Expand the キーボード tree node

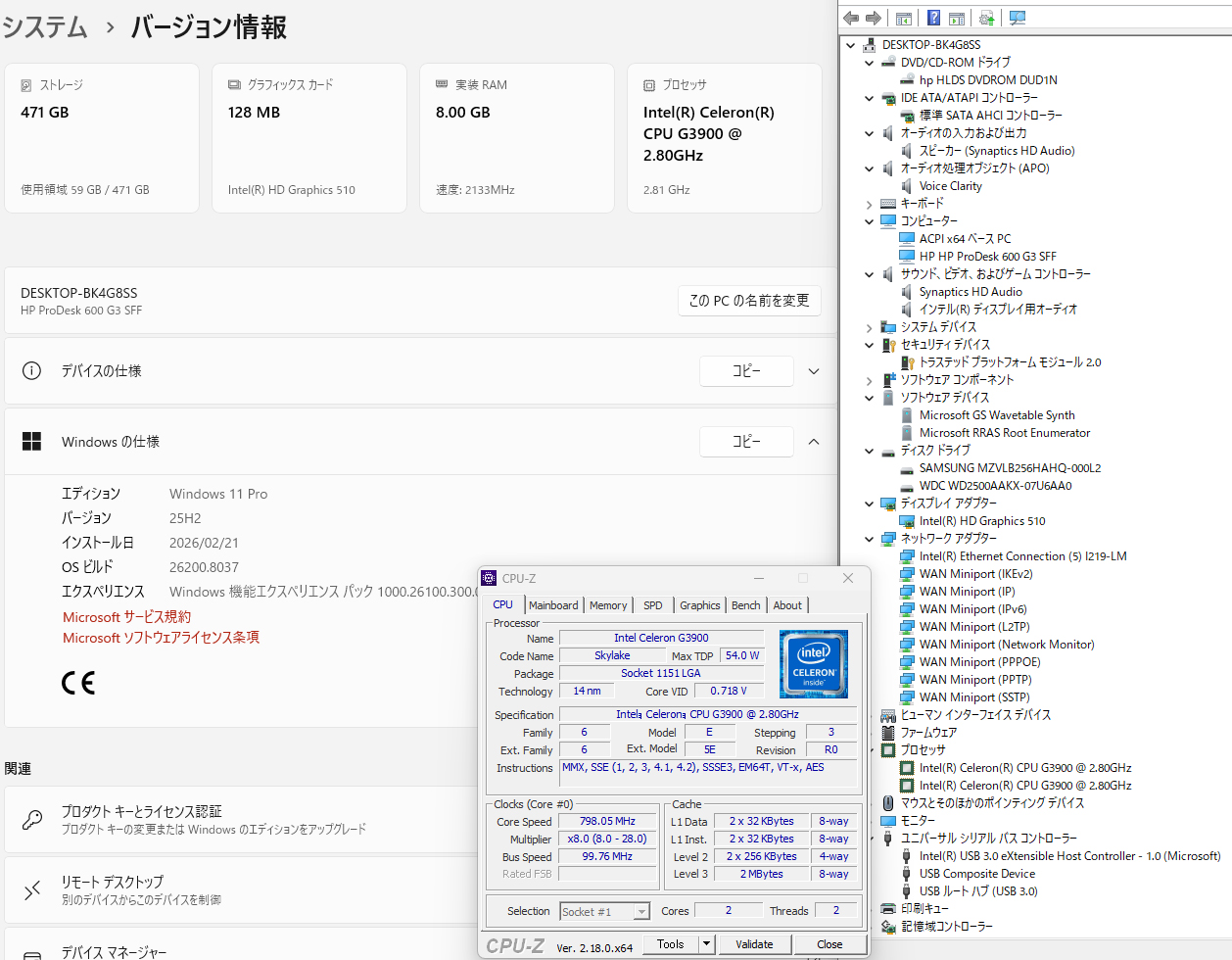pyautogui.click(x=869, y=205)
